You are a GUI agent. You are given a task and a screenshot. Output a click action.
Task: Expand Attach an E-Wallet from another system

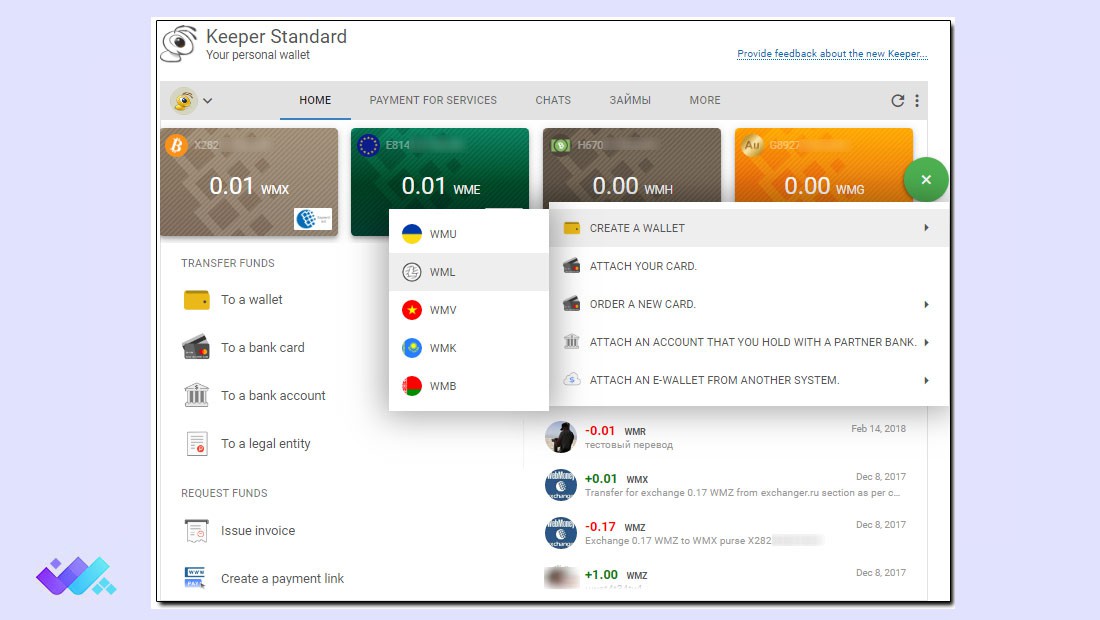[x=926, y=380]
